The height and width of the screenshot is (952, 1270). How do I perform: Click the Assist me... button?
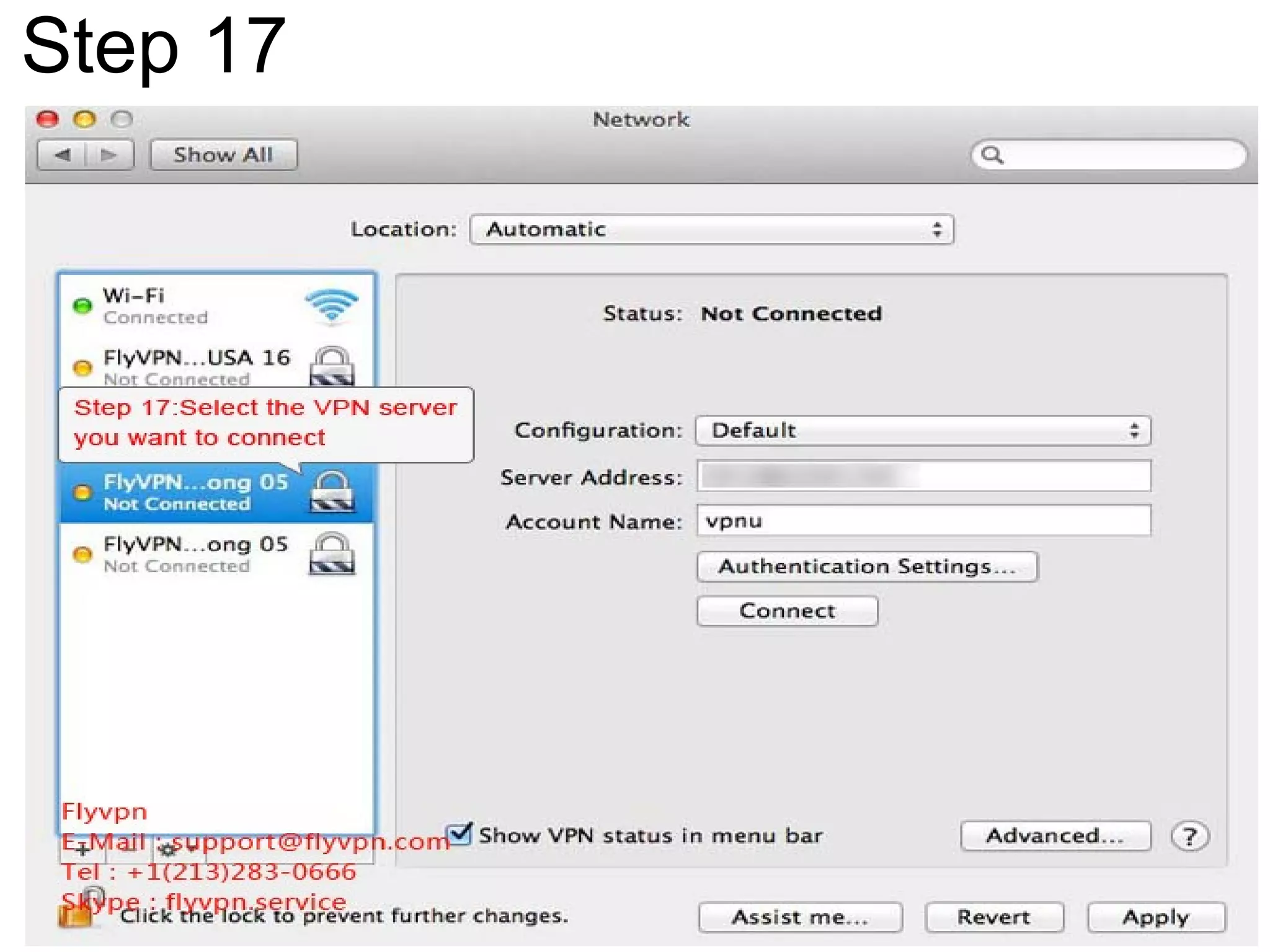[800, 917]
